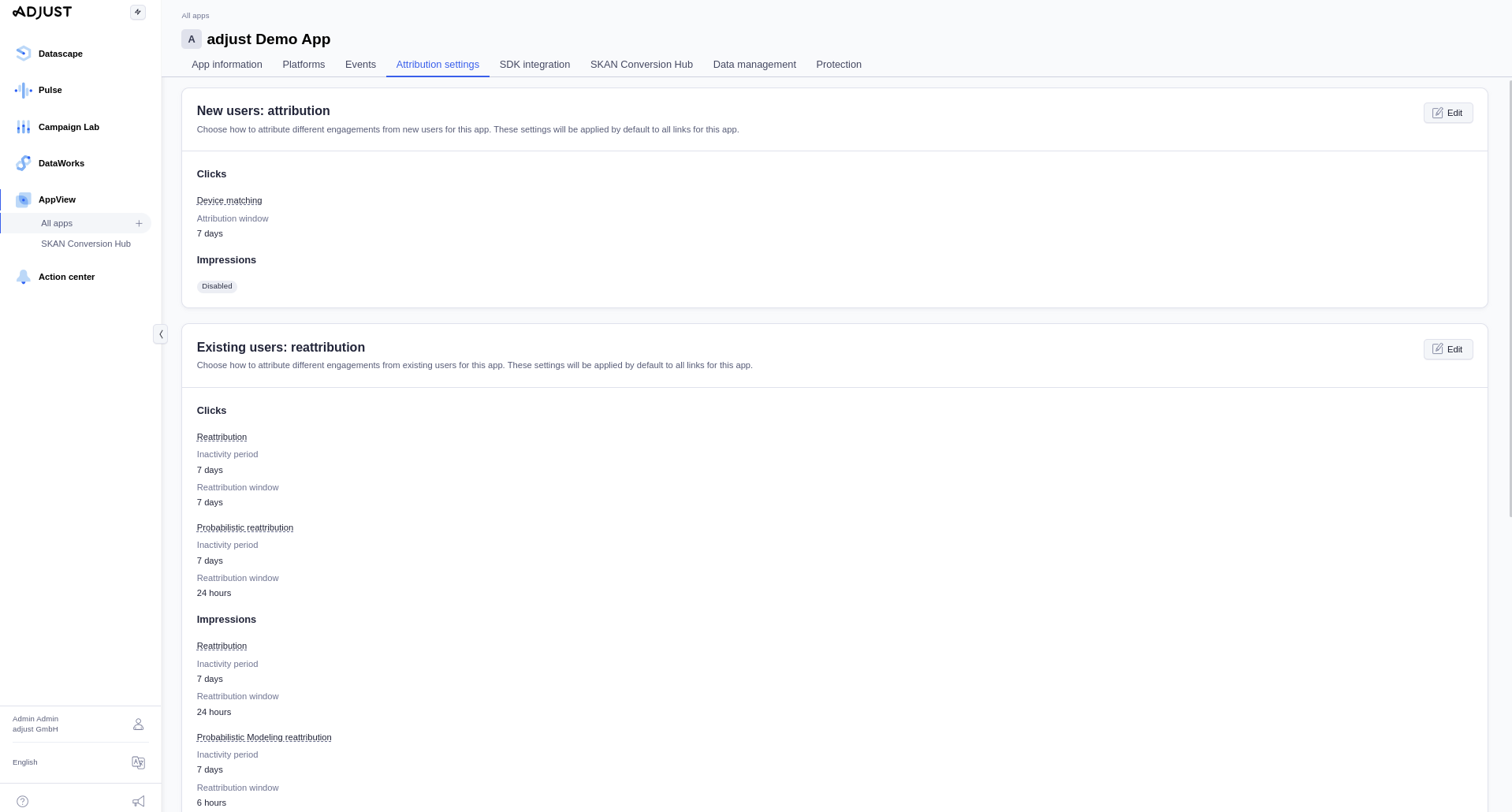Click the adjust Demo App title
Viewport: 1512px width, 812px height.
(x=269, y=39)
